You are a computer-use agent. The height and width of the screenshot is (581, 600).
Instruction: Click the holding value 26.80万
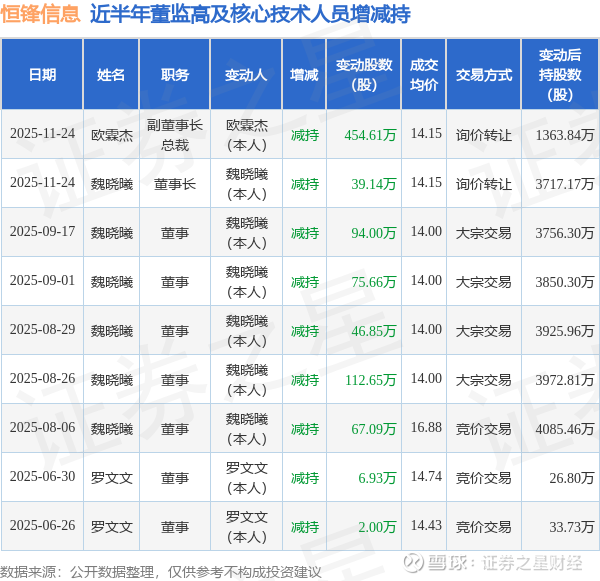coord(572,478)
